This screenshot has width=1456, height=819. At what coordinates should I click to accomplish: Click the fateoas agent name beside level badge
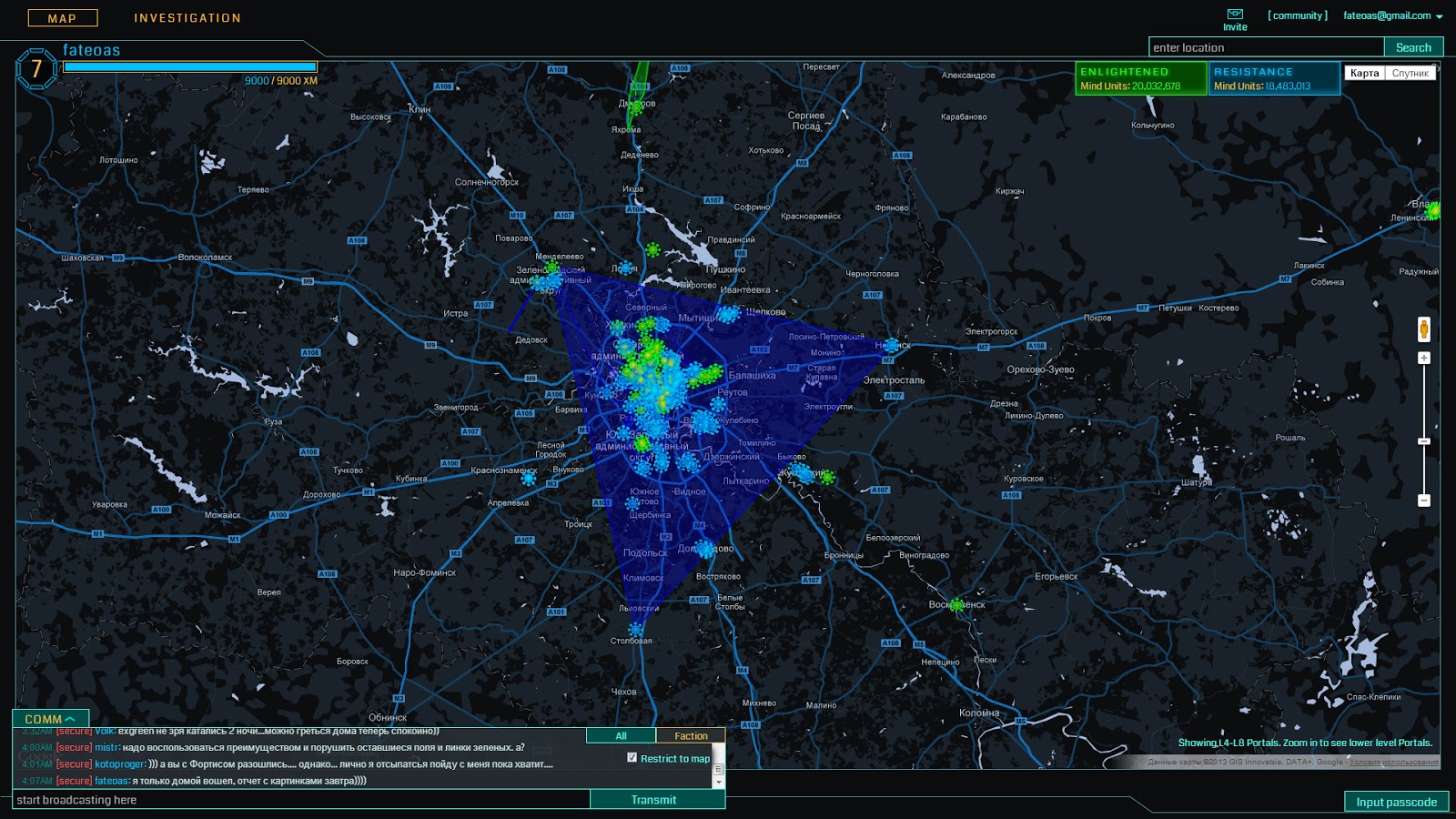[91, 50]
